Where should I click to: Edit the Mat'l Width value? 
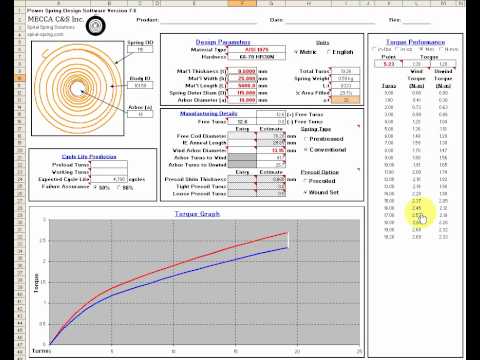coord(242,79)
